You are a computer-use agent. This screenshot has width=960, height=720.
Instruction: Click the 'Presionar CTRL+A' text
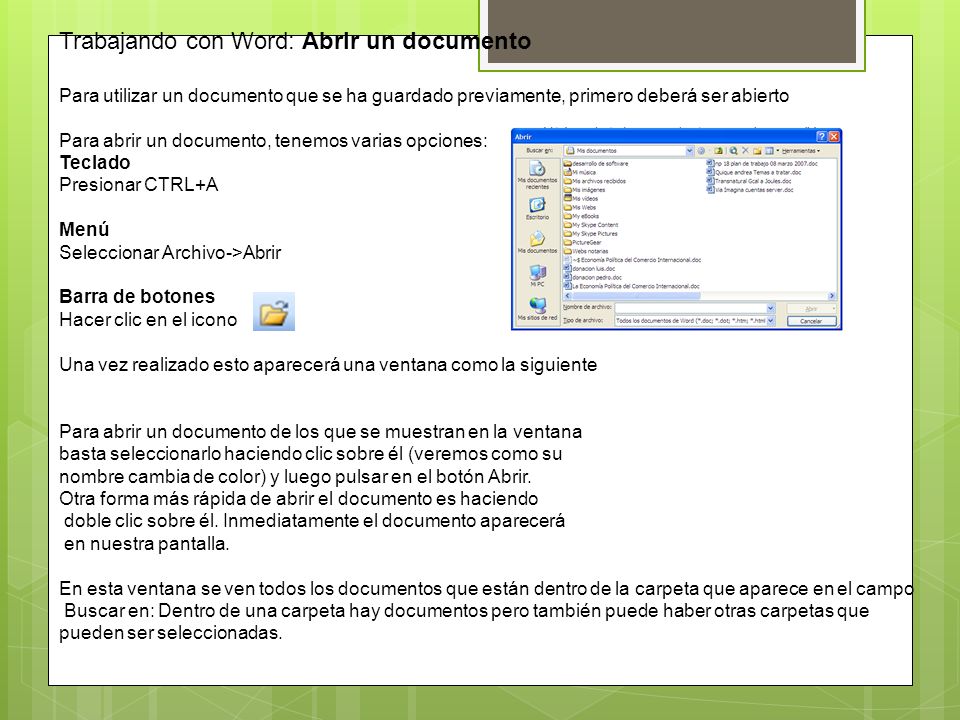coord(139,184)
